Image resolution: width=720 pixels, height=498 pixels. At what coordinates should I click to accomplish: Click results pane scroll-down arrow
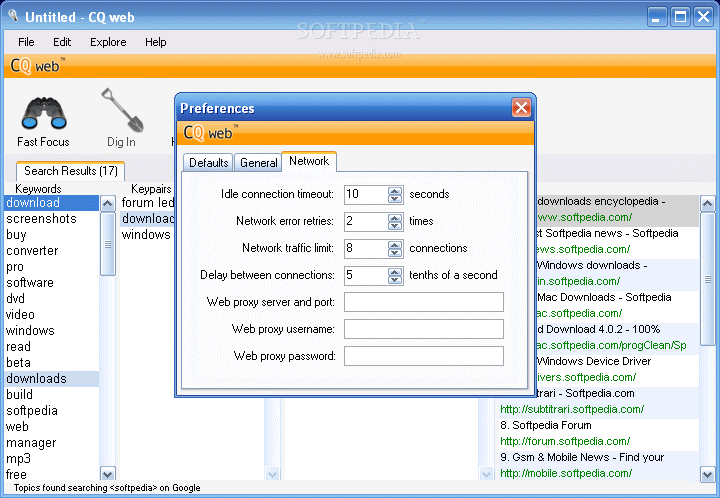tap(707, 474)
